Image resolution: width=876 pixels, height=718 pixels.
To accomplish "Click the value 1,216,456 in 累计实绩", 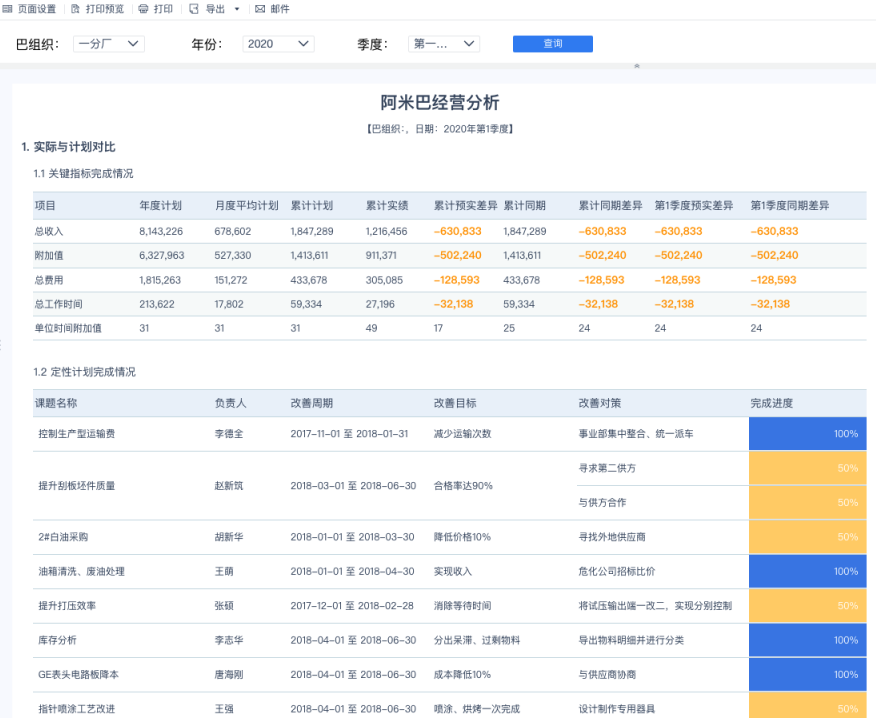I will coord(387,231).
